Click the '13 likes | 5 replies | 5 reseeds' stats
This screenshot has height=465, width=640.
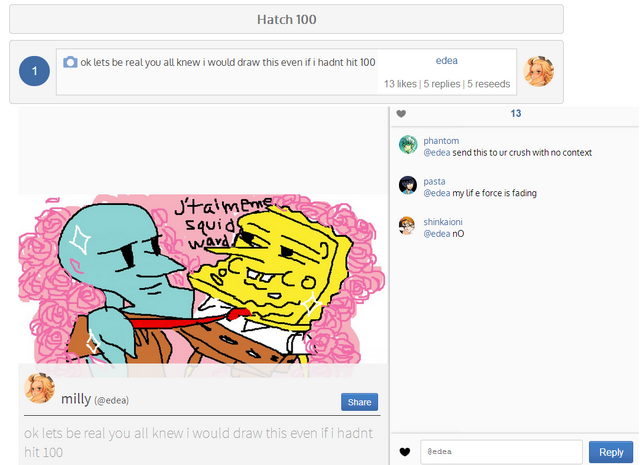447,84
